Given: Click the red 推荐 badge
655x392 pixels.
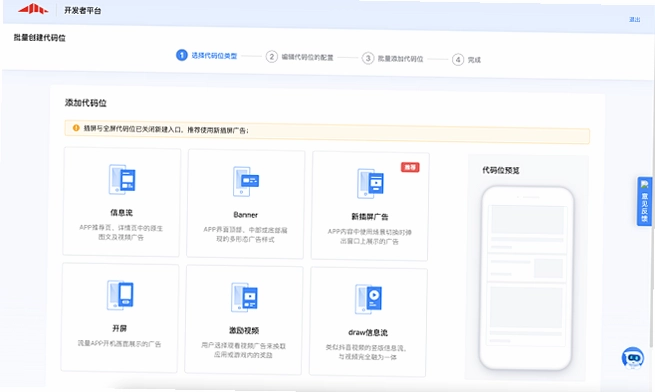Looking at the screenshot, I should pos(410,167).
